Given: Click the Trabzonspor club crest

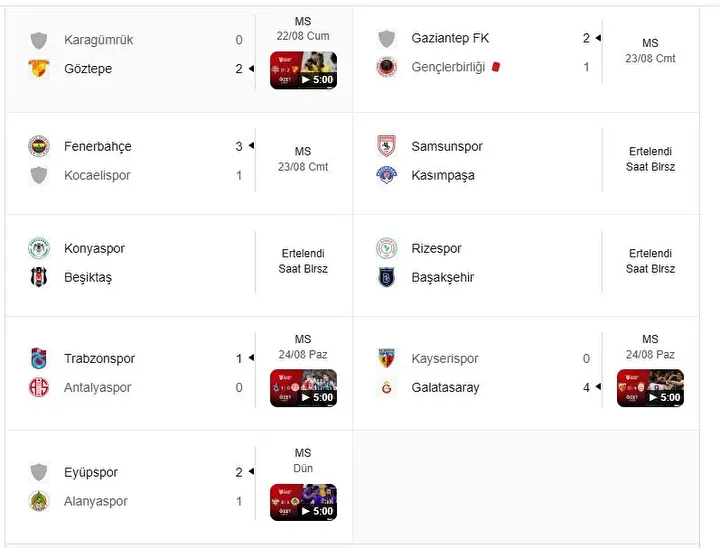Looking at the screenshot, I should point(39,358).
